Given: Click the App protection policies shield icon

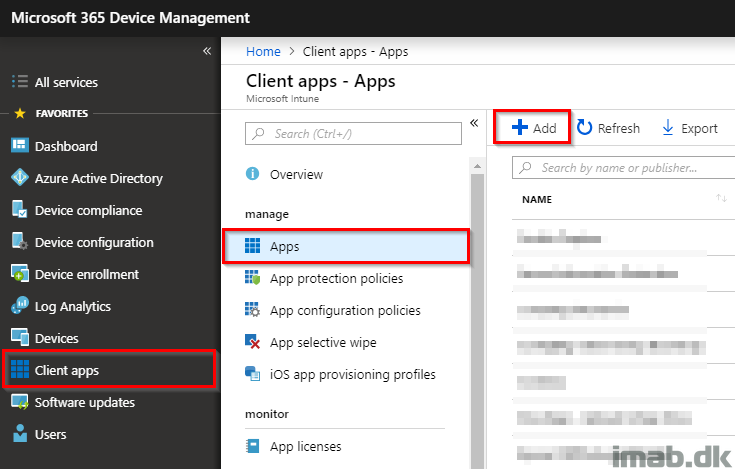Looking at the screenshot, I should tap(252, 277).
